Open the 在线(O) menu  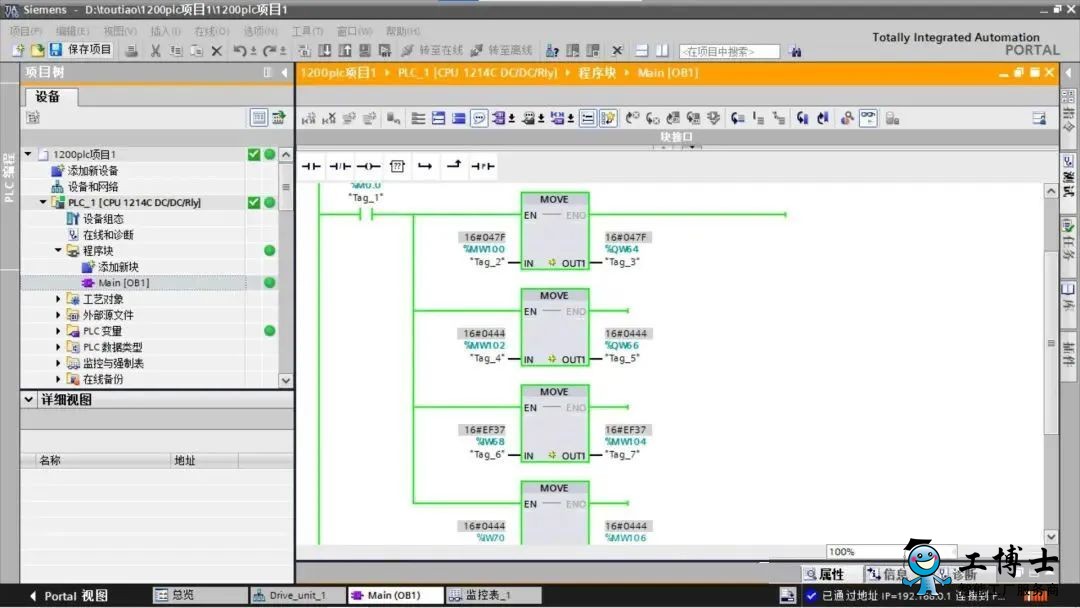coord(211,31)
